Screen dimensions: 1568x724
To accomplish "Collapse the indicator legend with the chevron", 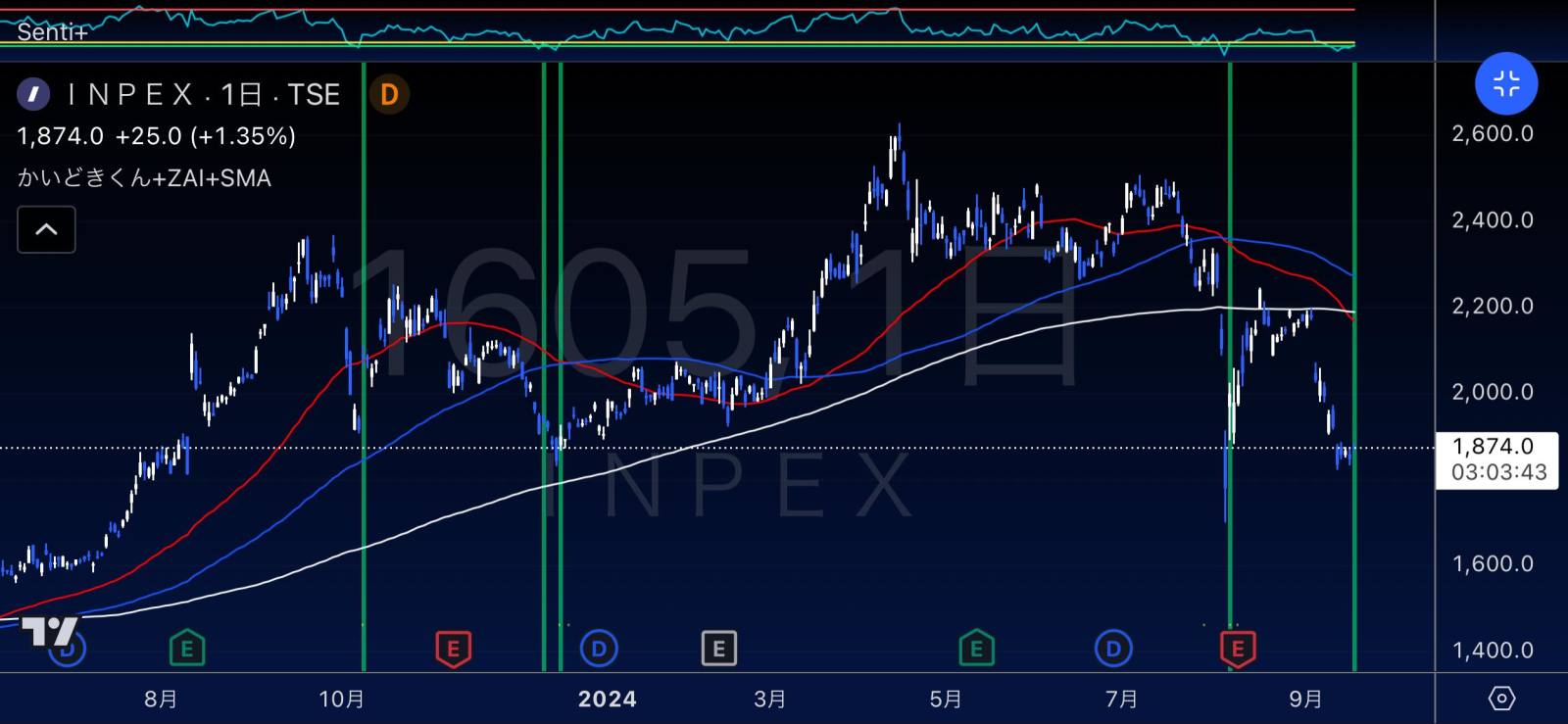I will [x=46, y=230].
